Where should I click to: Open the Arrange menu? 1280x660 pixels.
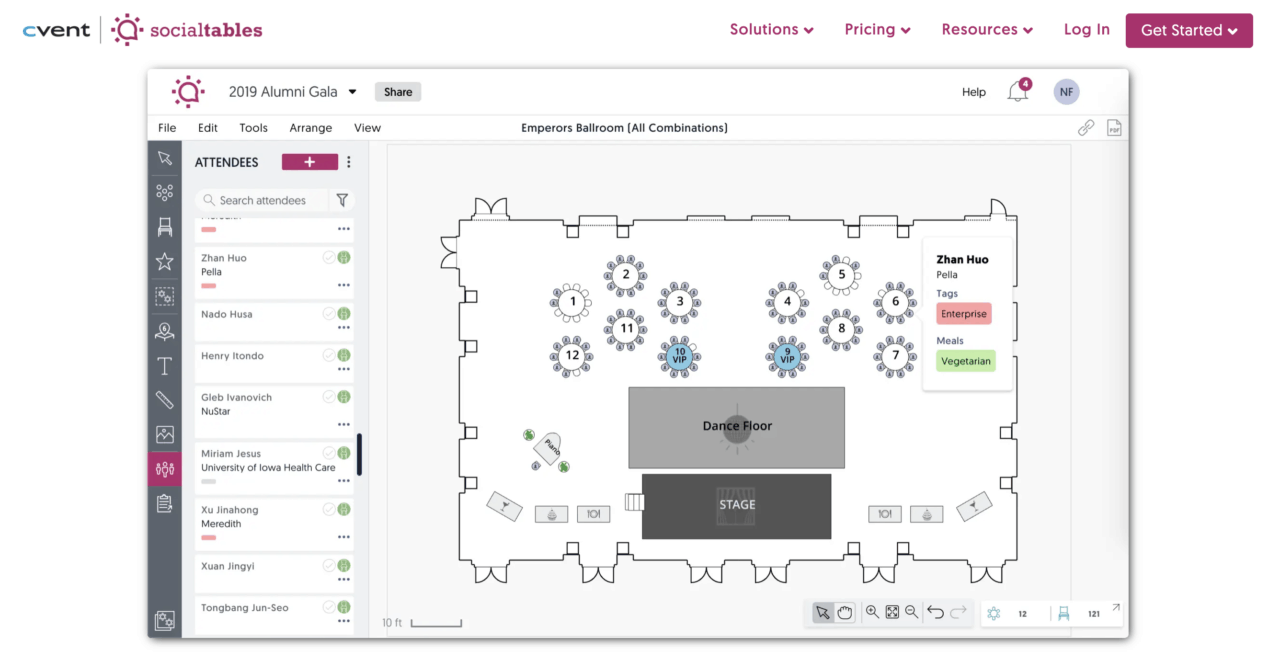click(x=310, y=128)
